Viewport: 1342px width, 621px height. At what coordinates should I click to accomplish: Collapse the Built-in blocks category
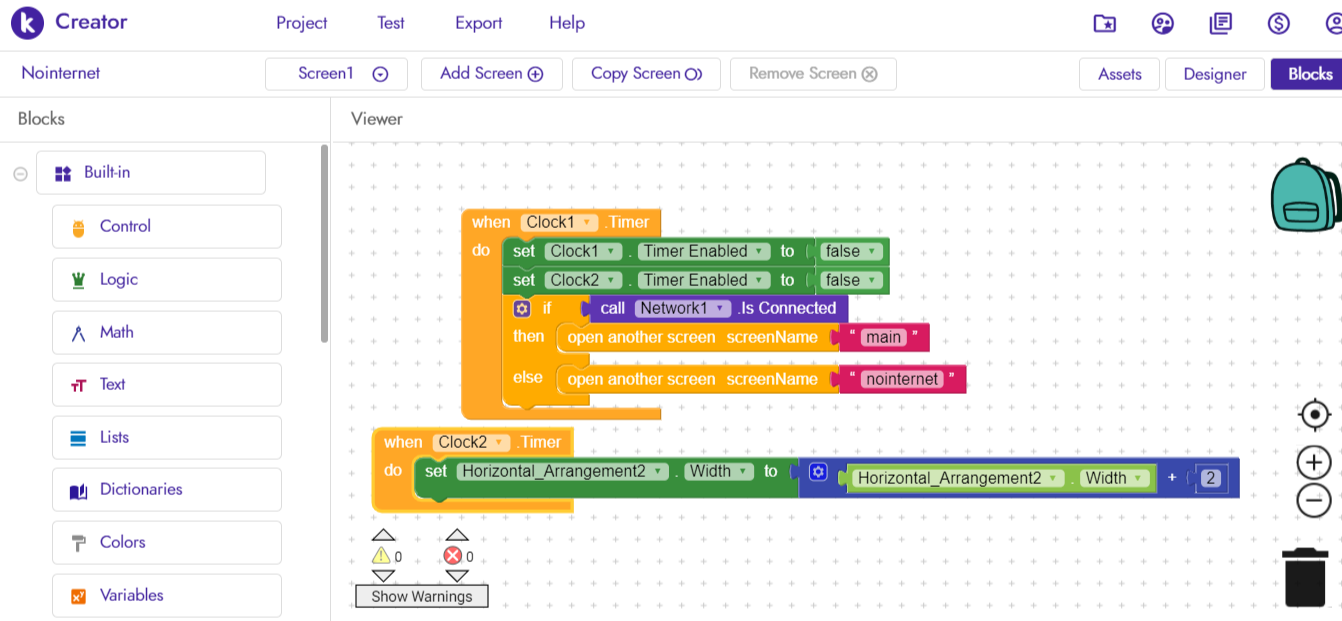coord(20,174)
